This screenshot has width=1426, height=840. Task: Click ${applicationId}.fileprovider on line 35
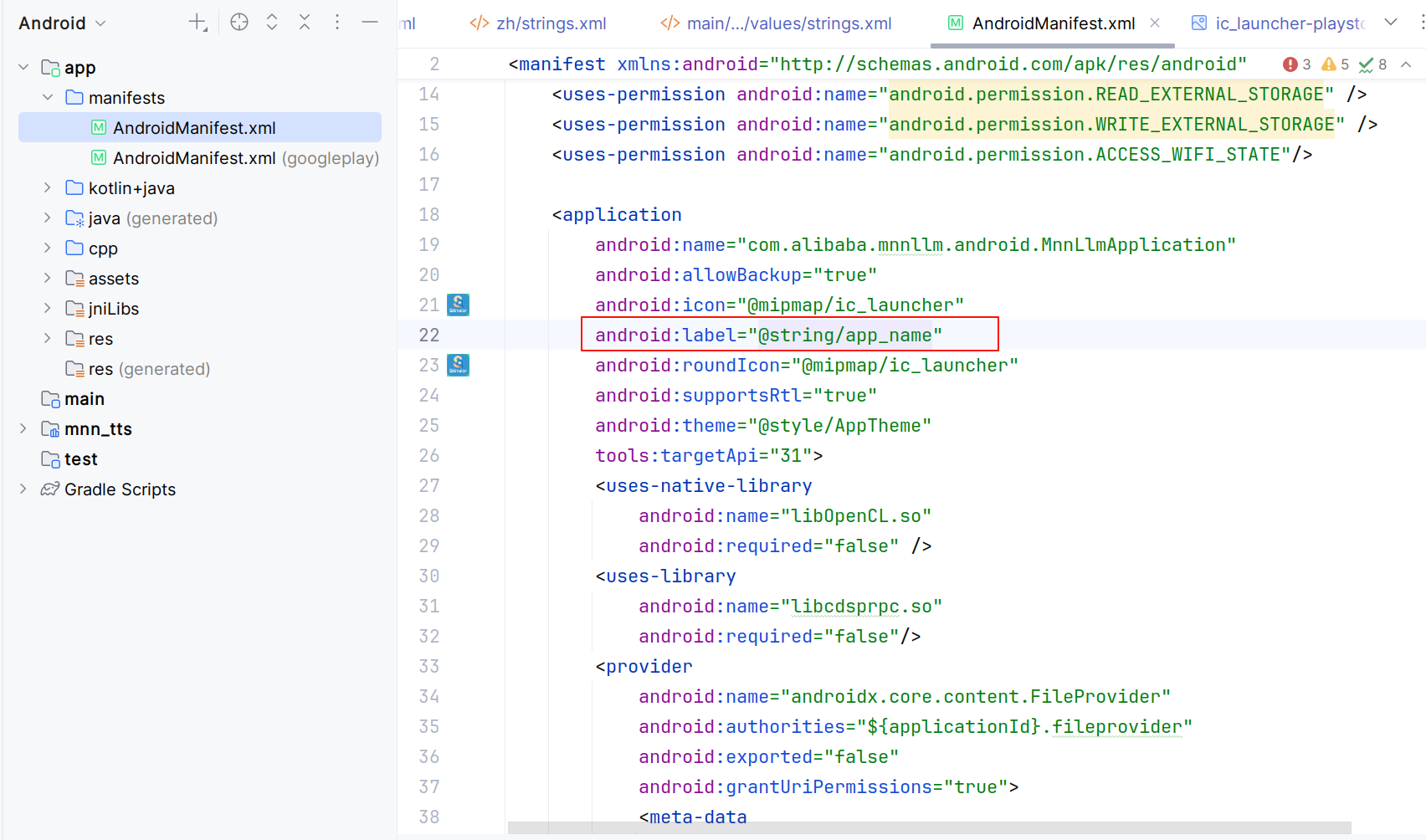pos(1024,726)
